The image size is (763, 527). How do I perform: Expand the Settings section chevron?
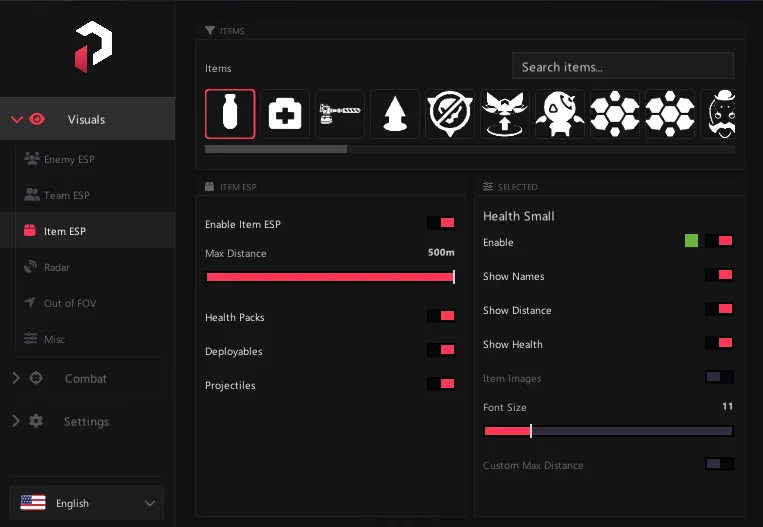pyautogui.click(x=16, y=421)
